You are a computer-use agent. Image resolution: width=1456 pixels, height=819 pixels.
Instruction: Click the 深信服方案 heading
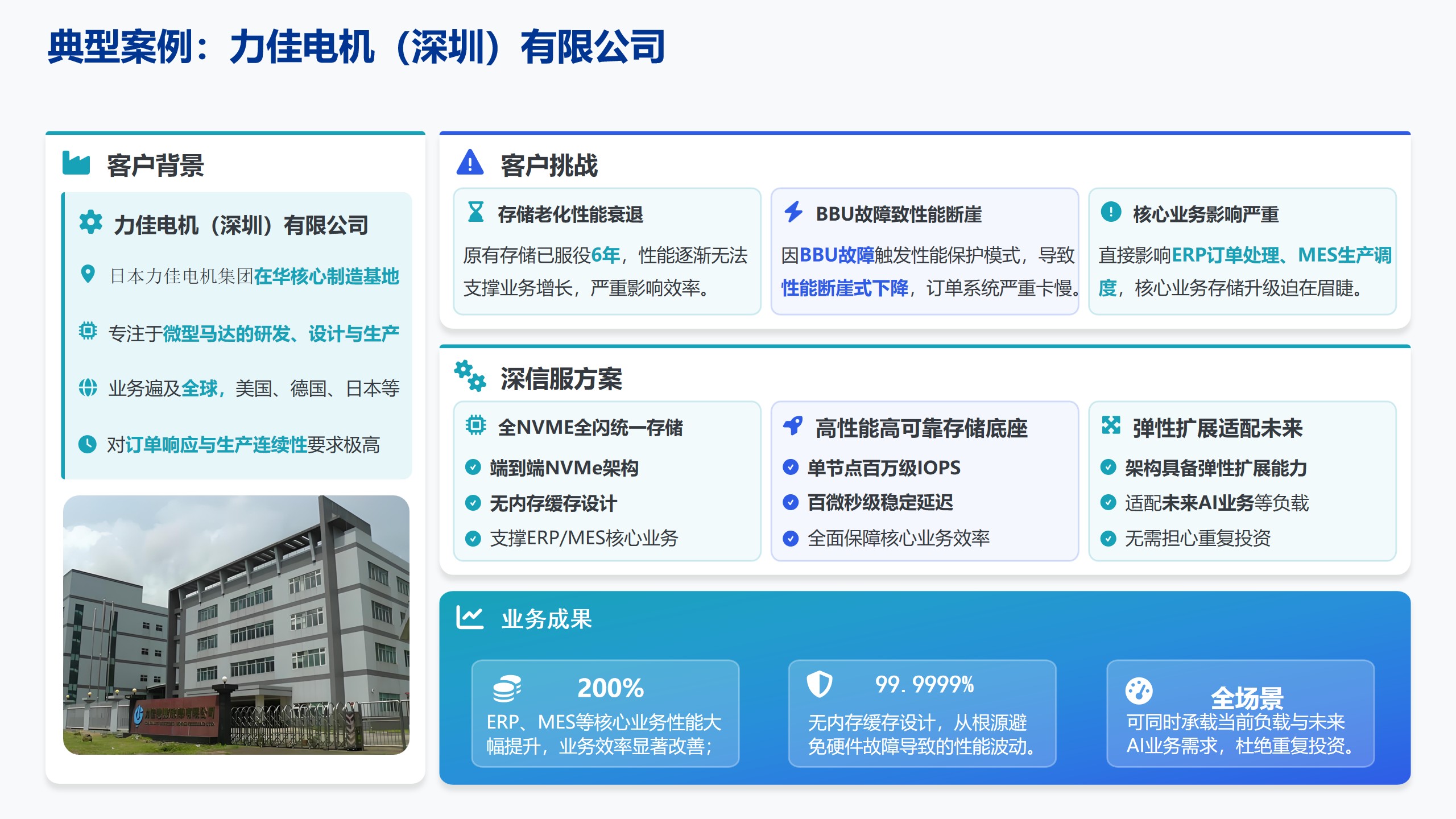pos(561,379)
